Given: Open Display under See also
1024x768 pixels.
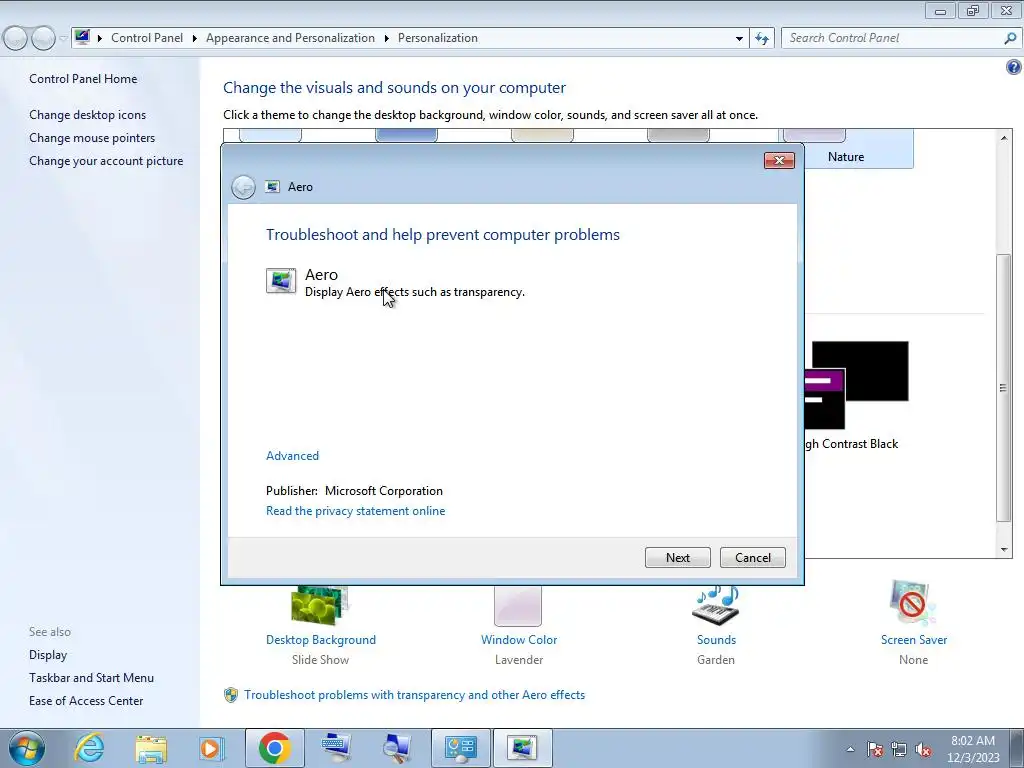Looking at the screenshot, I should tap(48, 655).
